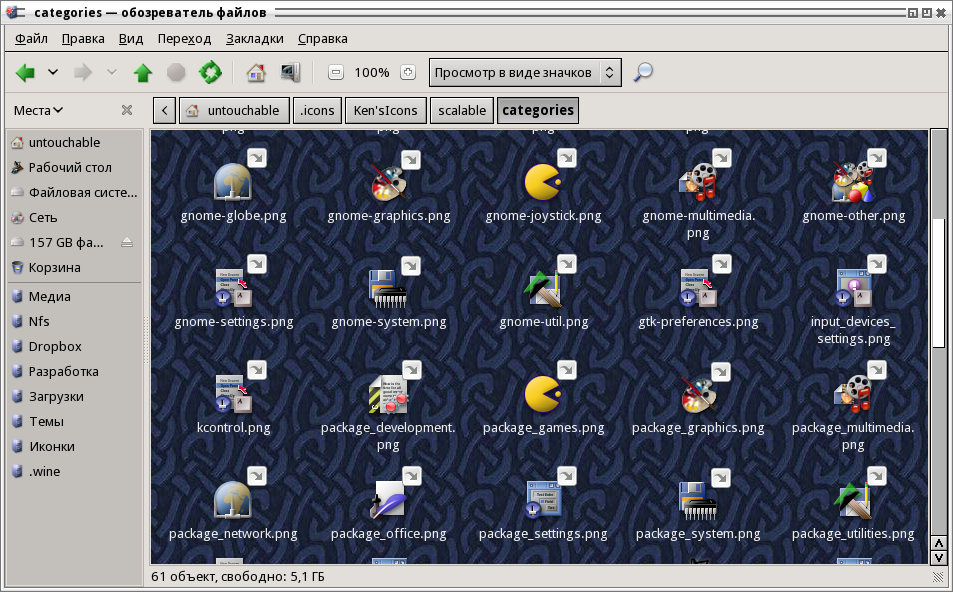Select the gnome-settings.png file icon
This screenshot has height=592, width=953.
(x=233, y=287)
